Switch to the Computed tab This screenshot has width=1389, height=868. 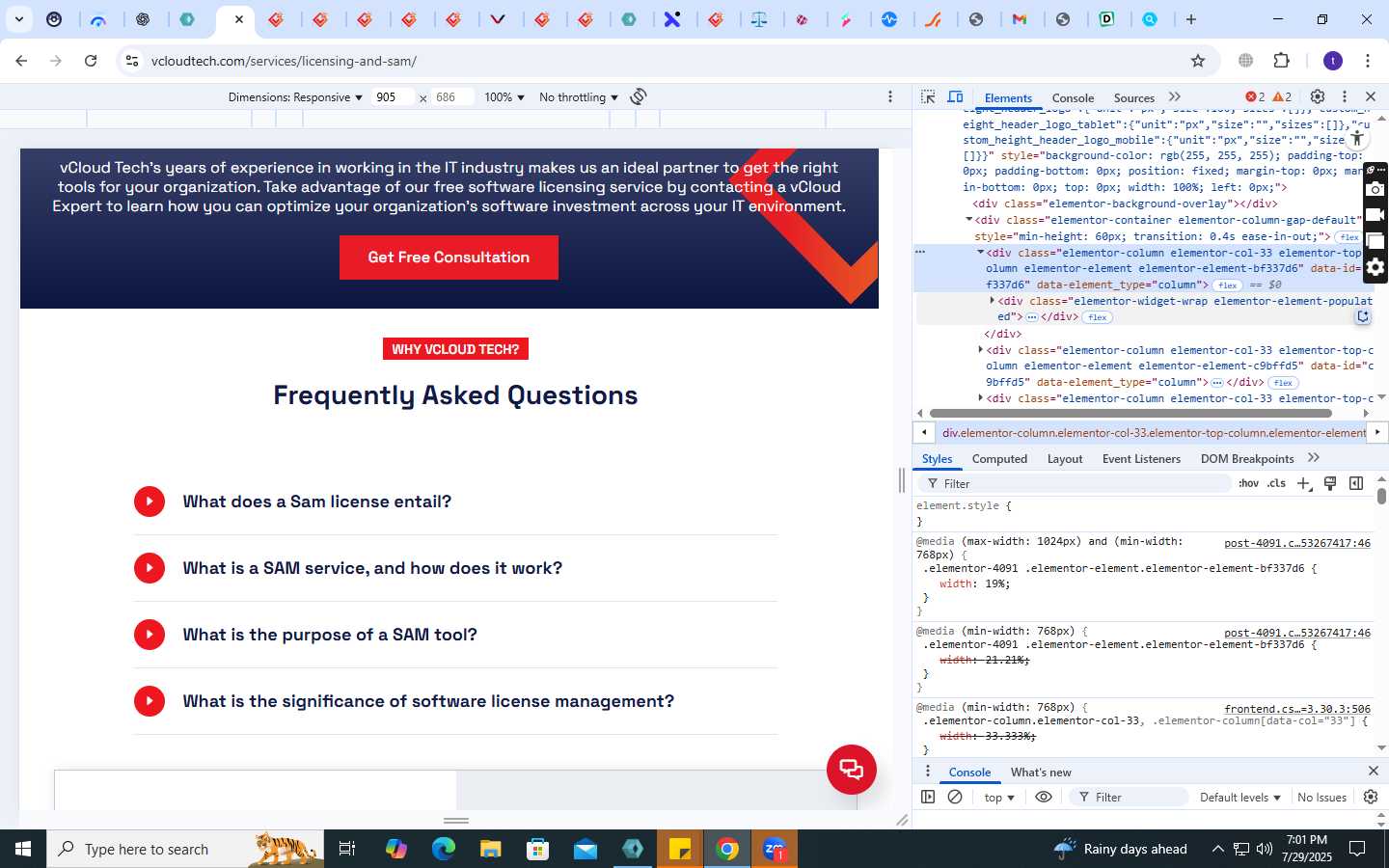point(999,459)
